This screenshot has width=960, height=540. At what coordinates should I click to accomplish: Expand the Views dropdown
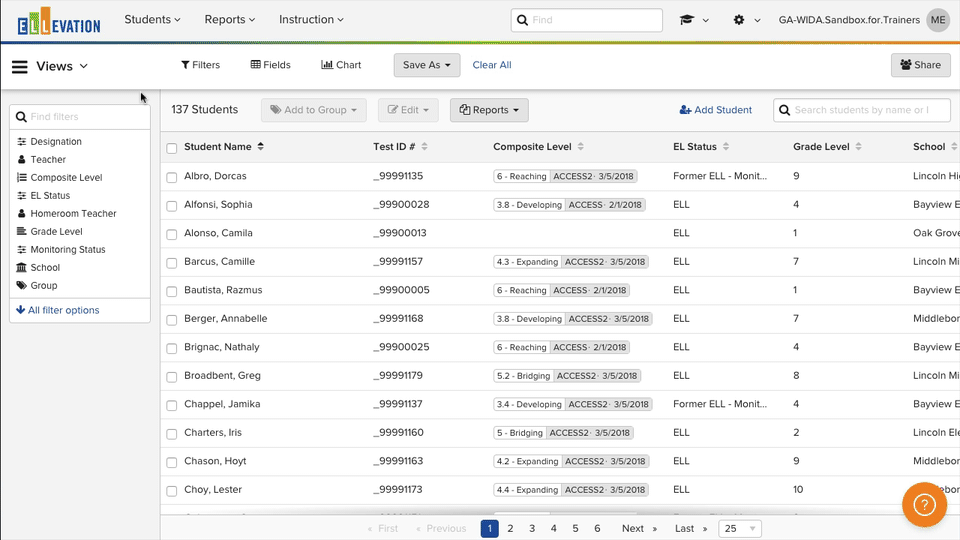coord(62,66)
